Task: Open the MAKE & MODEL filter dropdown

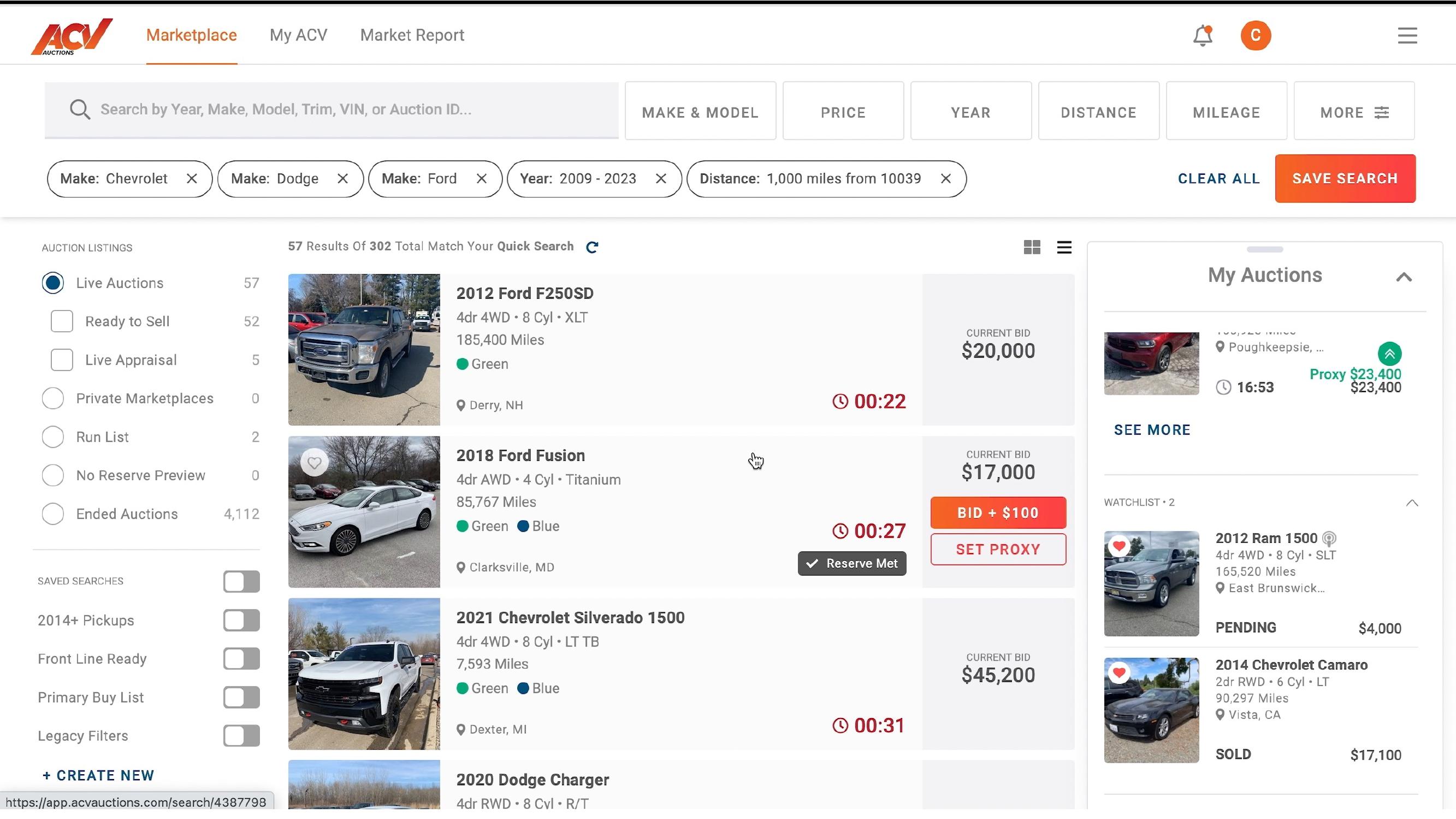Action: (x=700, y=111)
